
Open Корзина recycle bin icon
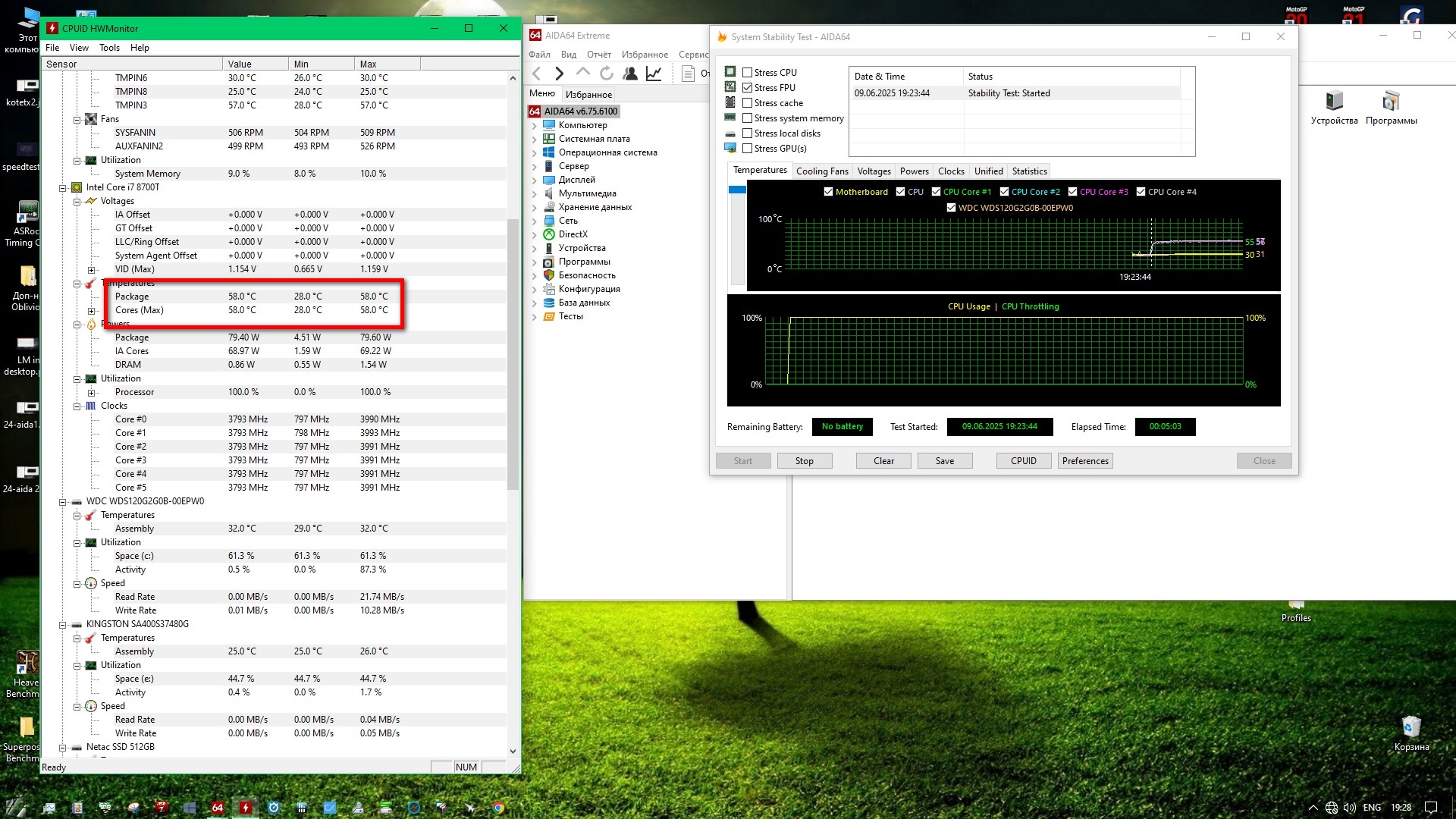point(1410,727)
